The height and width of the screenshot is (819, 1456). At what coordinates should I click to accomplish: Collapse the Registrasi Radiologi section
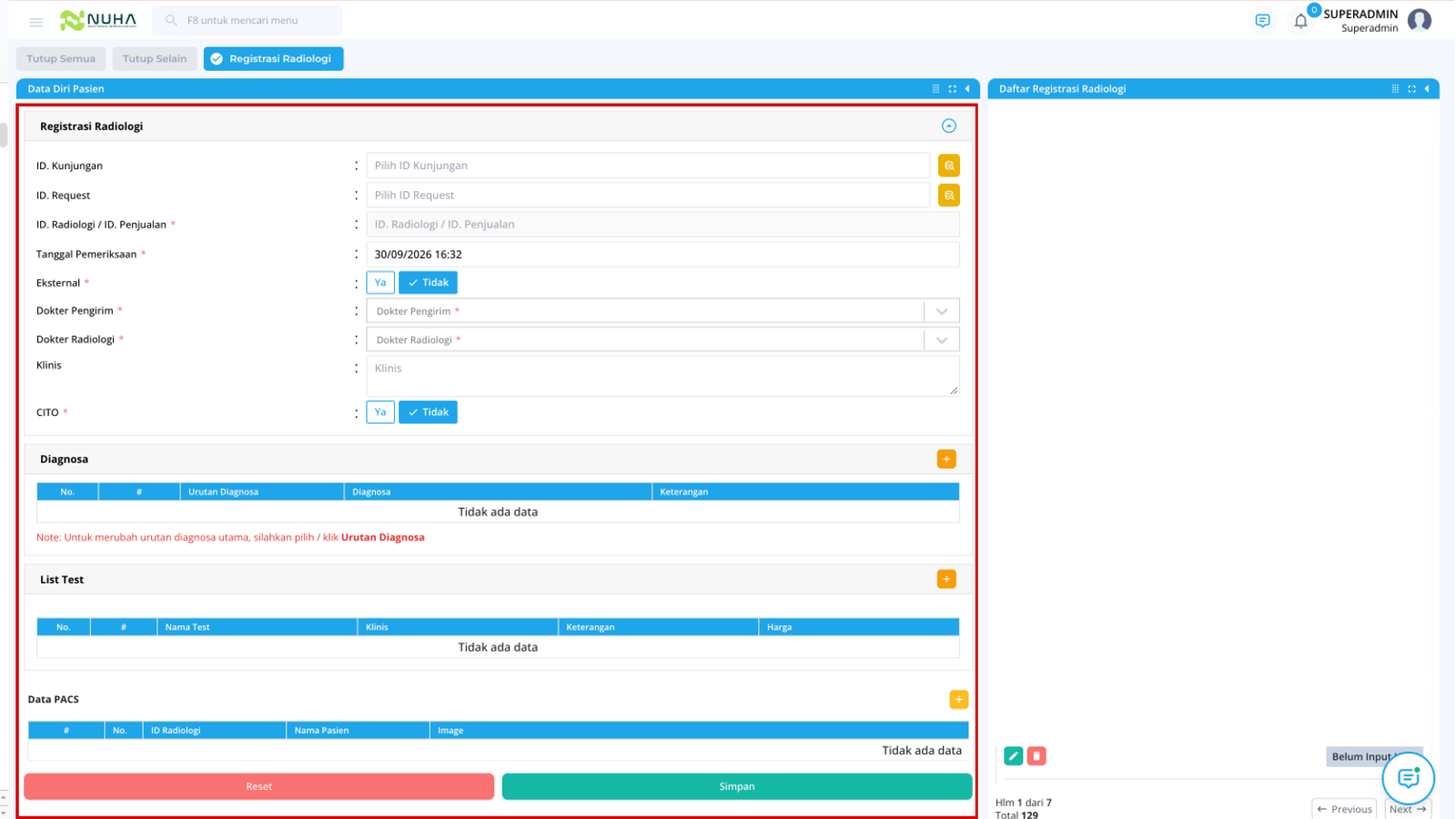coord(948,126)
